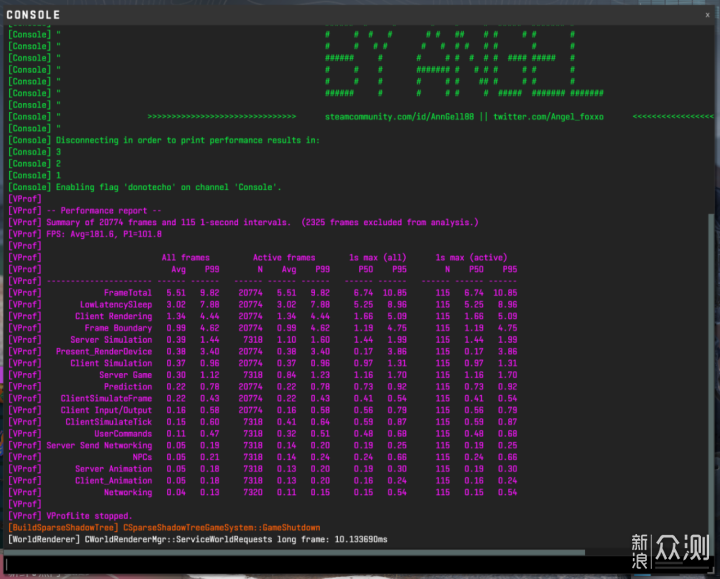This screenshot has width=720, height=579.
Task: Click 'Disconnecting in order to print performance results' line
Action: (x=164, y=140)
